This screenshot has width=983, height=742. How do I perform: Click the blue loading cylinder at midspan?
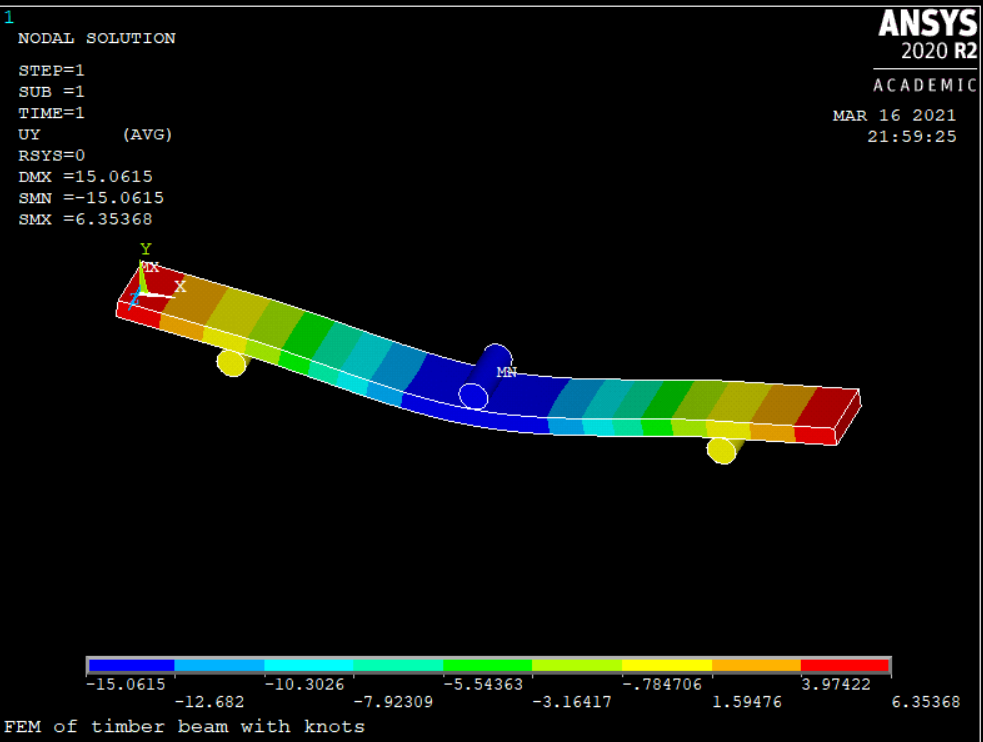(485, 377)
